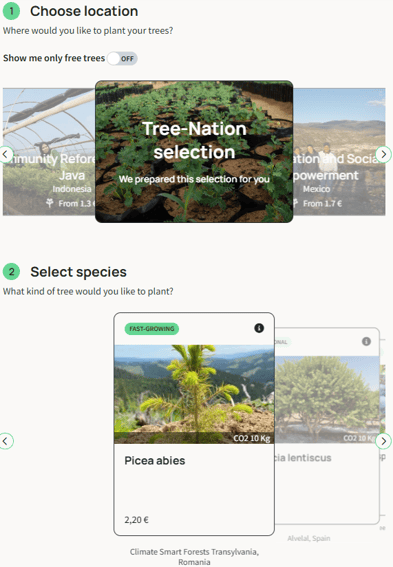Open Climate Smart Forests Transylvania project link
This screenshot has height=567, width=393.
pos(194,557)
